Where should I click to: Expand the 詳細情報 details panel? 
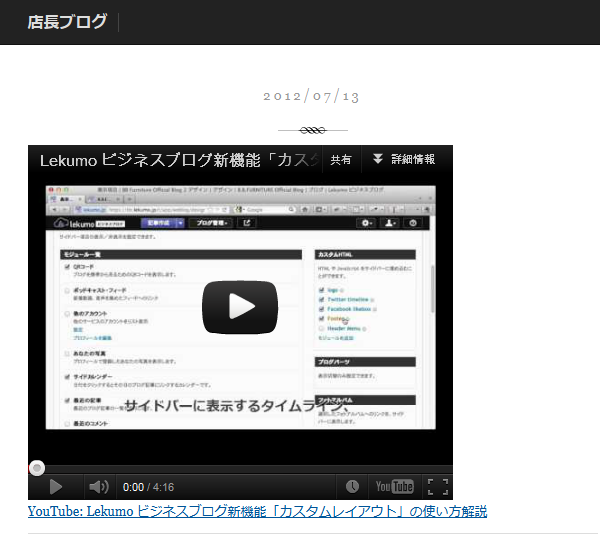click(404, 159)
